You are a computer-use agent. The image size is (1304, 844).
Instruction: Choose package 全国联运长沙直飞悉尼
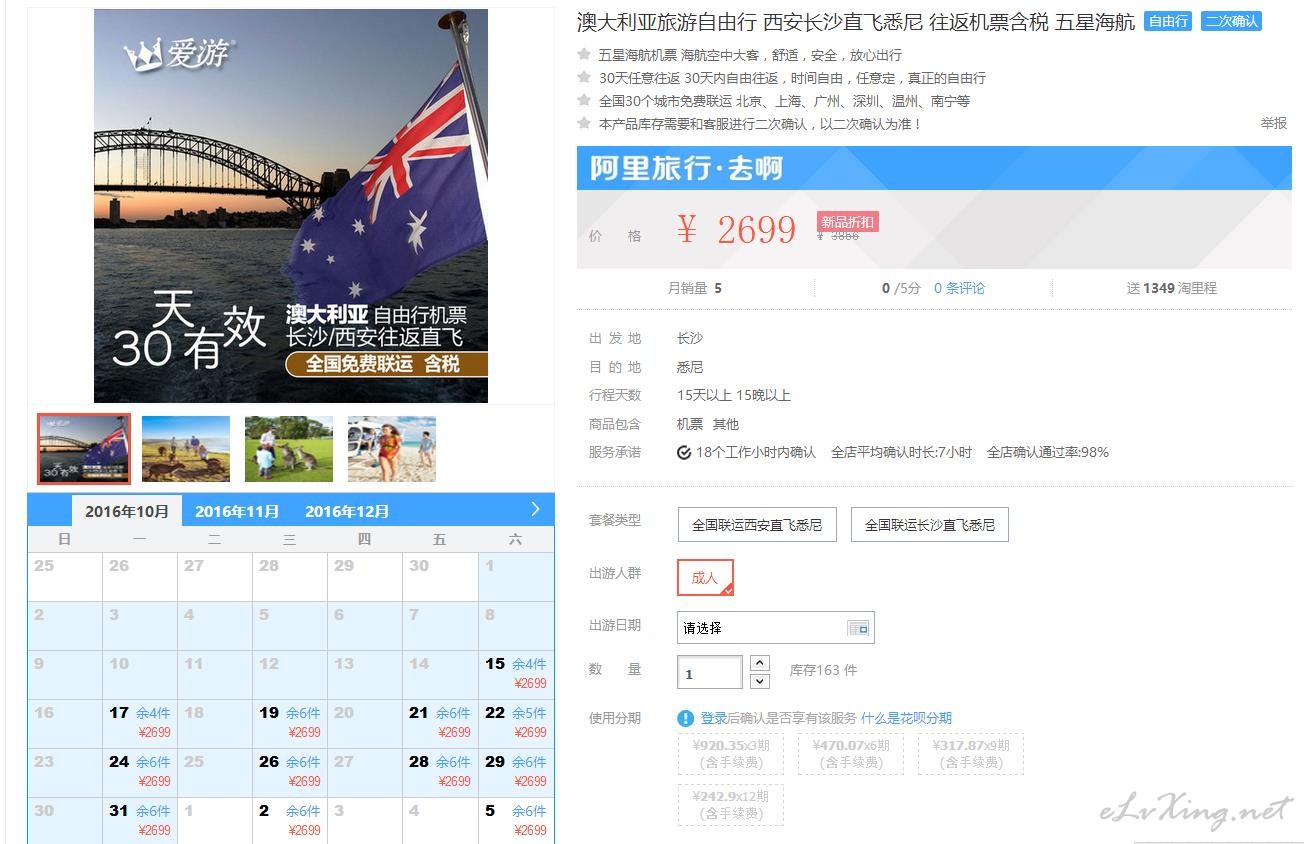point(930,525)
